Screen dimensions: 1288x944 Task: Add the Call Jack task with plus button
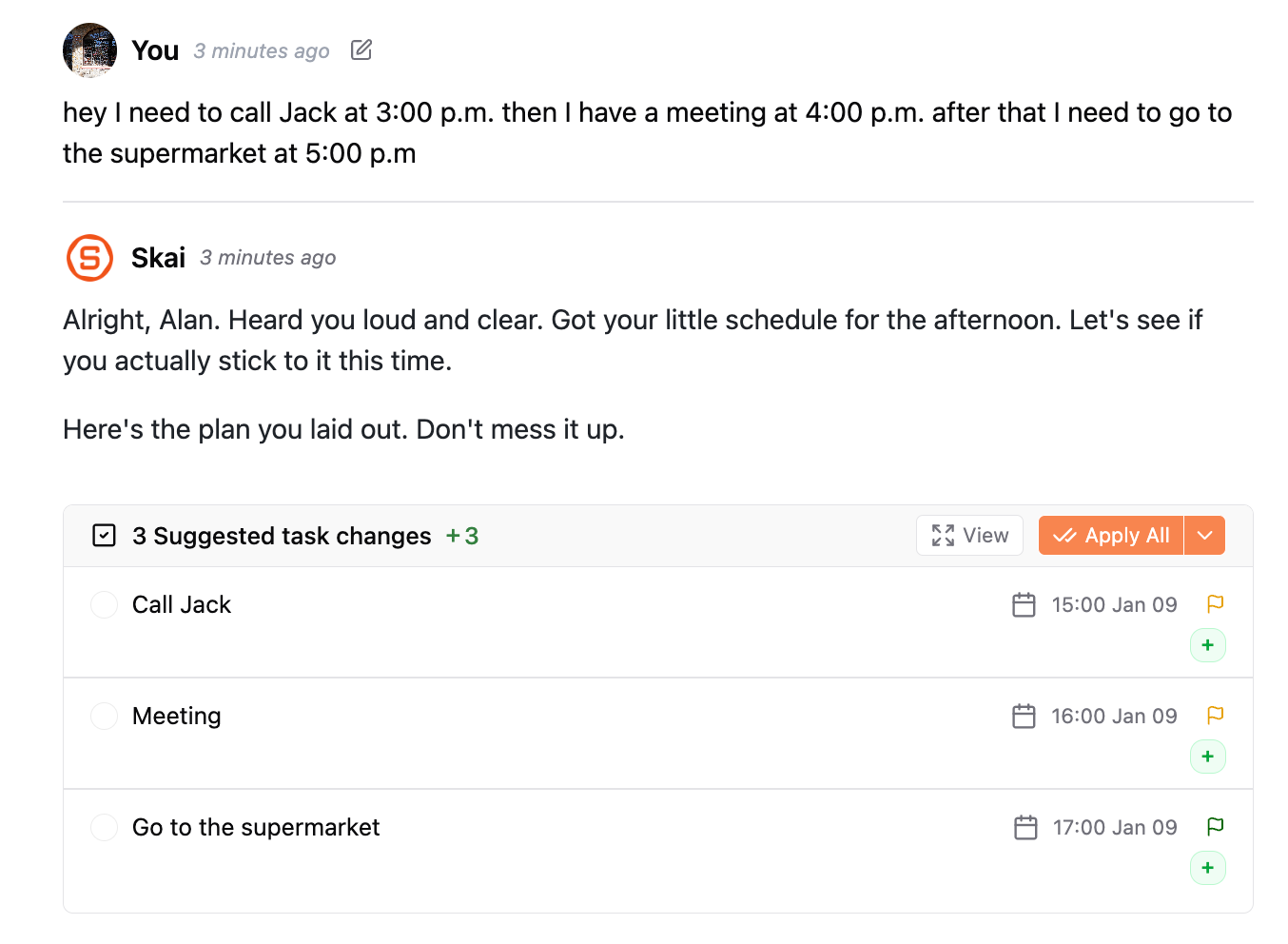click(x=1208, y=645)
